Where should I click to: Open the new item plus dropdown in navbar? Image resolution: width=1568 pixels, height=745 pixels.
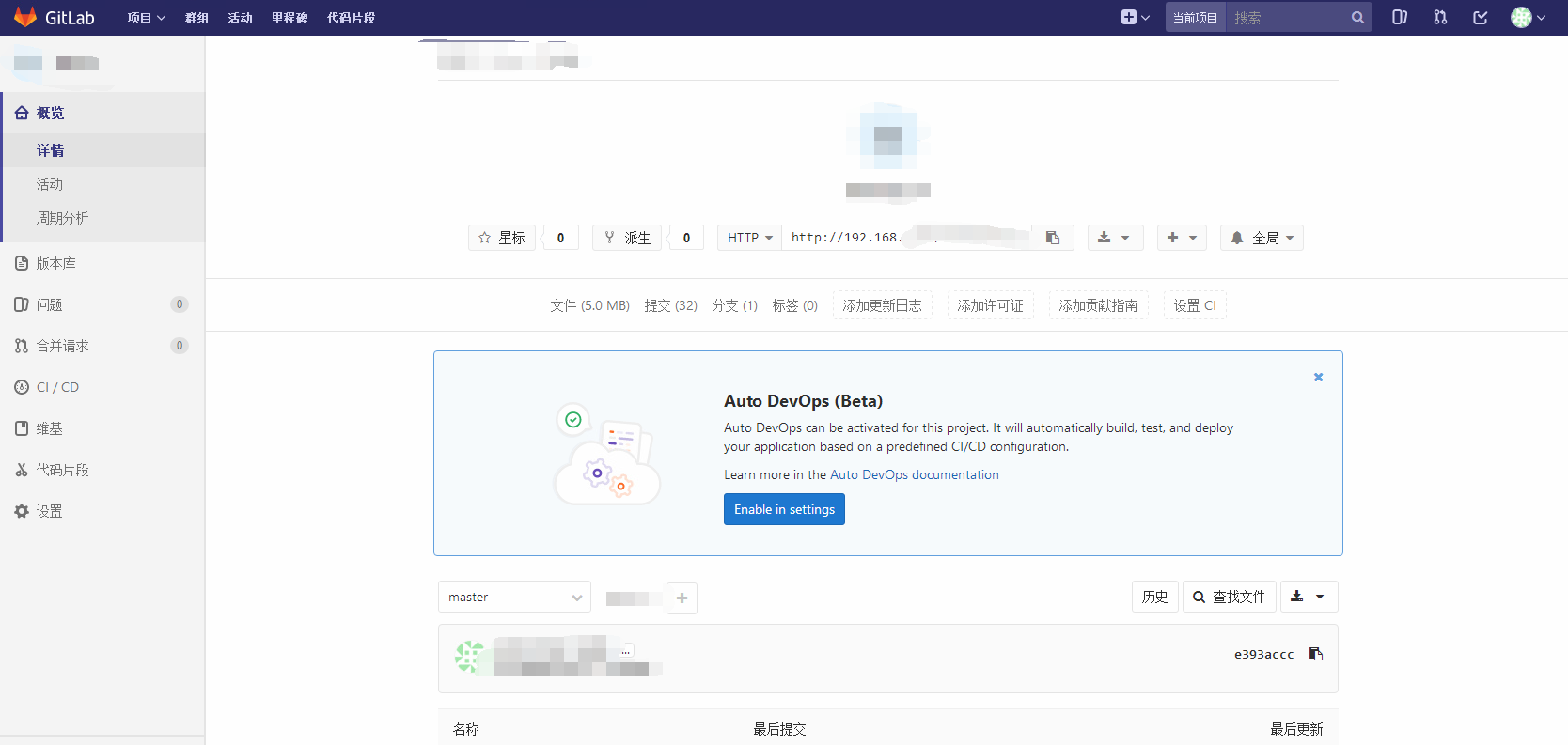(x=1136, y=17)
